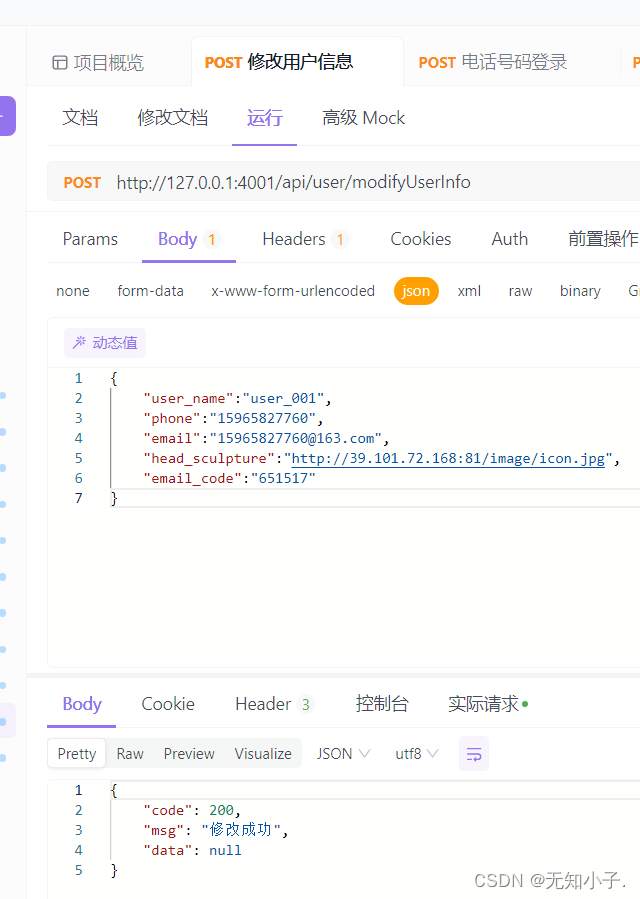
Task: Open the Auth request tab
Action: click(x=509, y=239)
